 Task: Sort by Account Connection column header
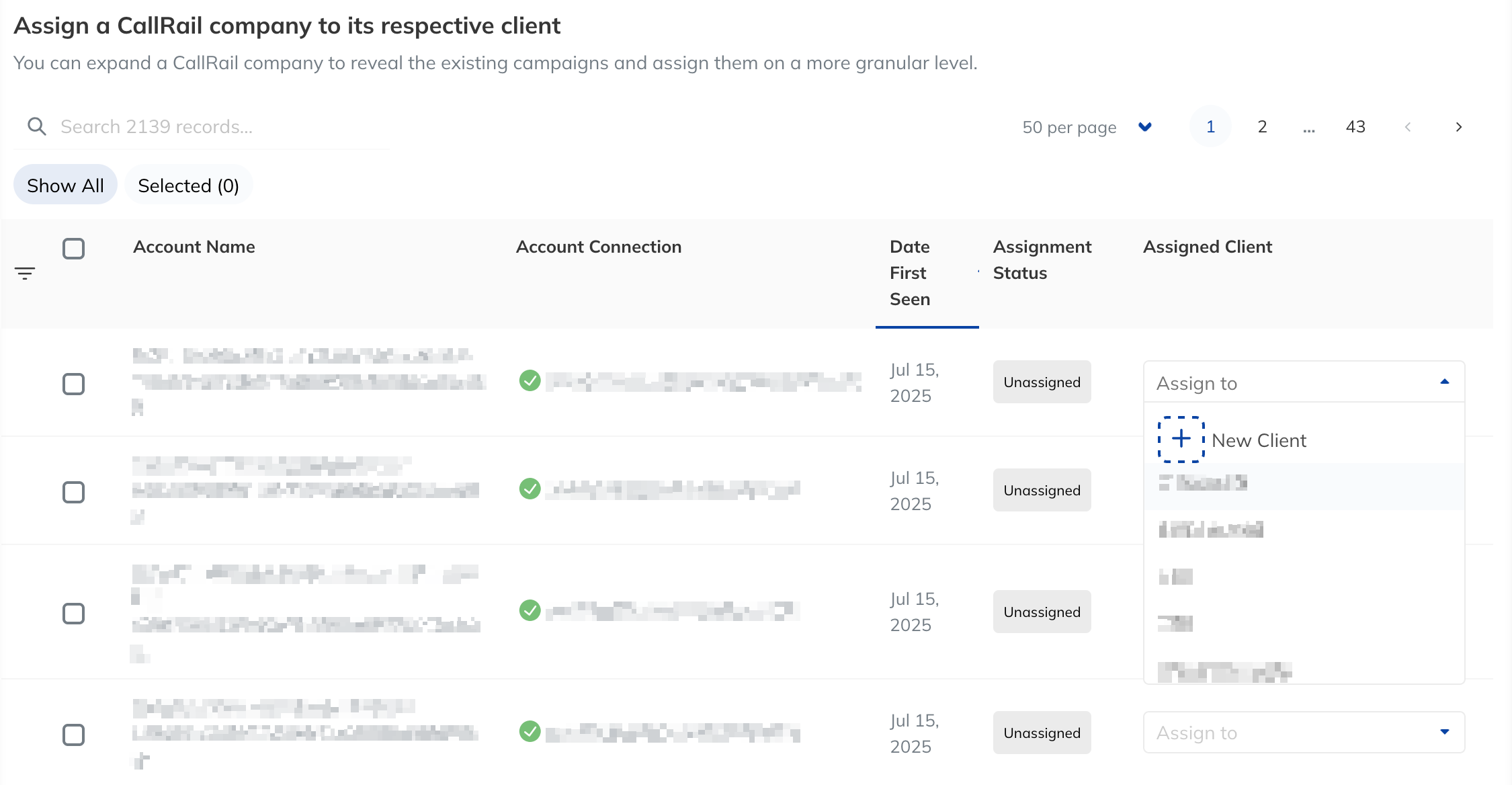point(599,247)
